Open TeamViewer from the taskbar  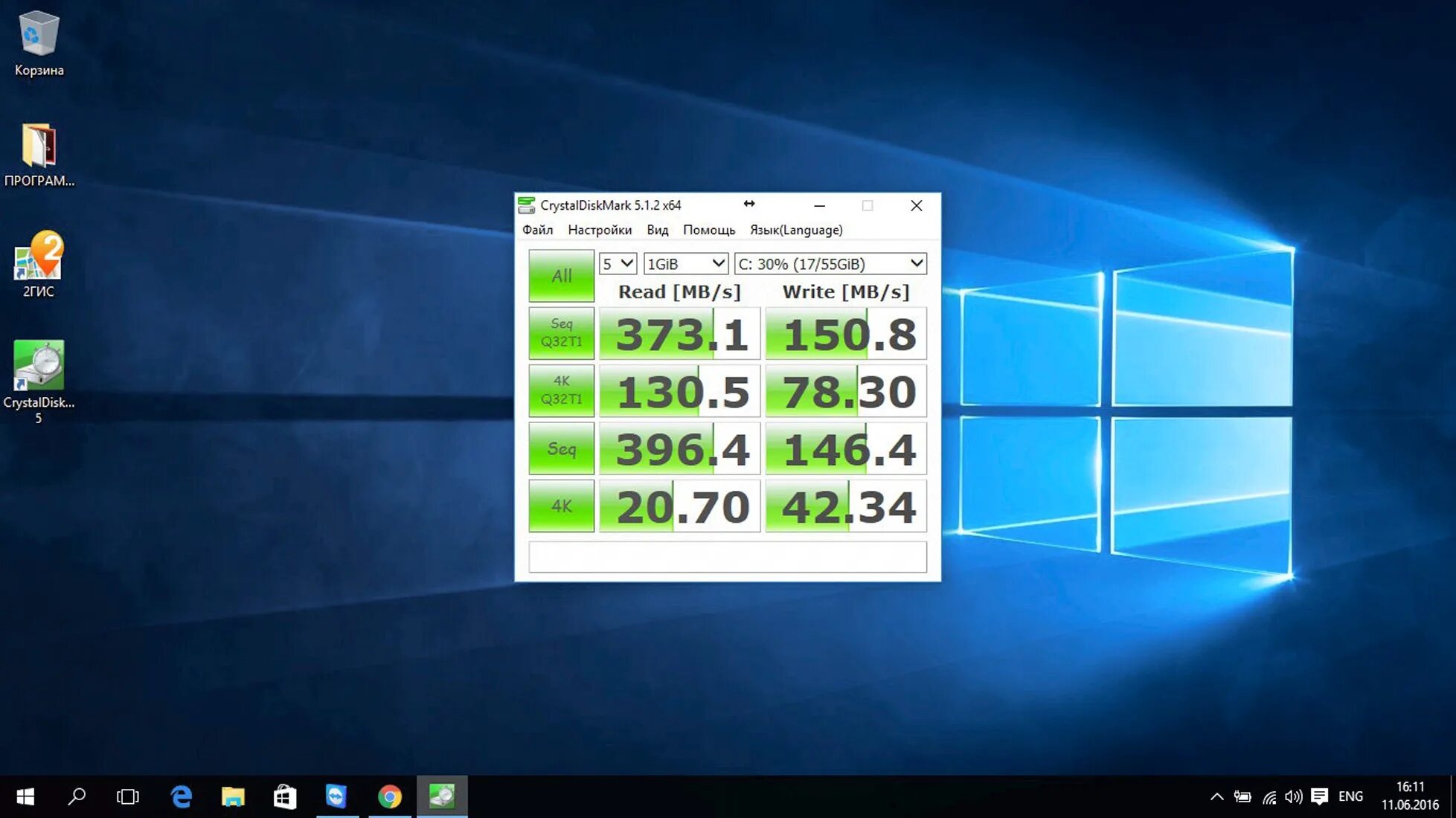point(336,796)
